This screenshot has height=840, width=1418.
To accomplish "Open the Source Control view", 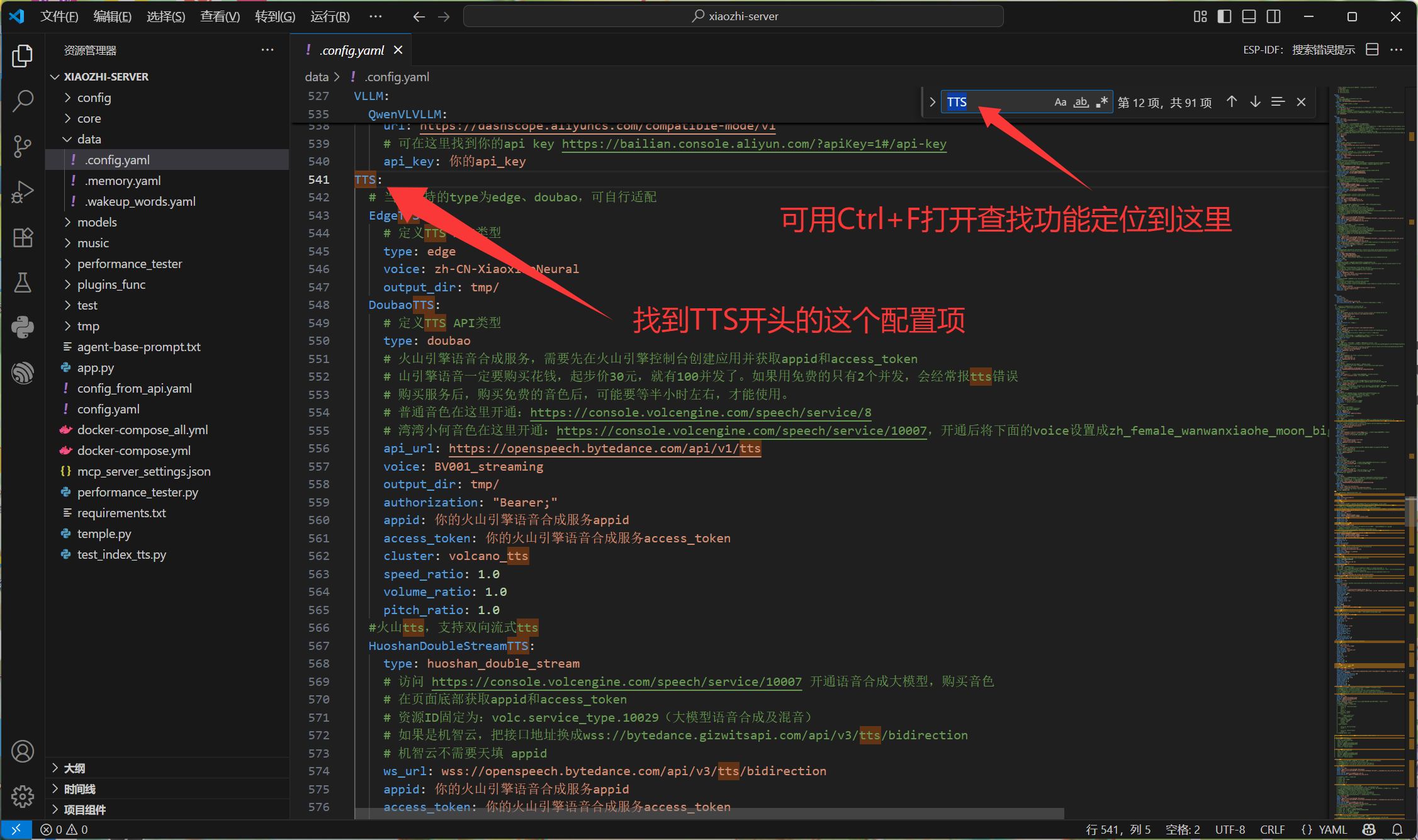I will 23,146.
